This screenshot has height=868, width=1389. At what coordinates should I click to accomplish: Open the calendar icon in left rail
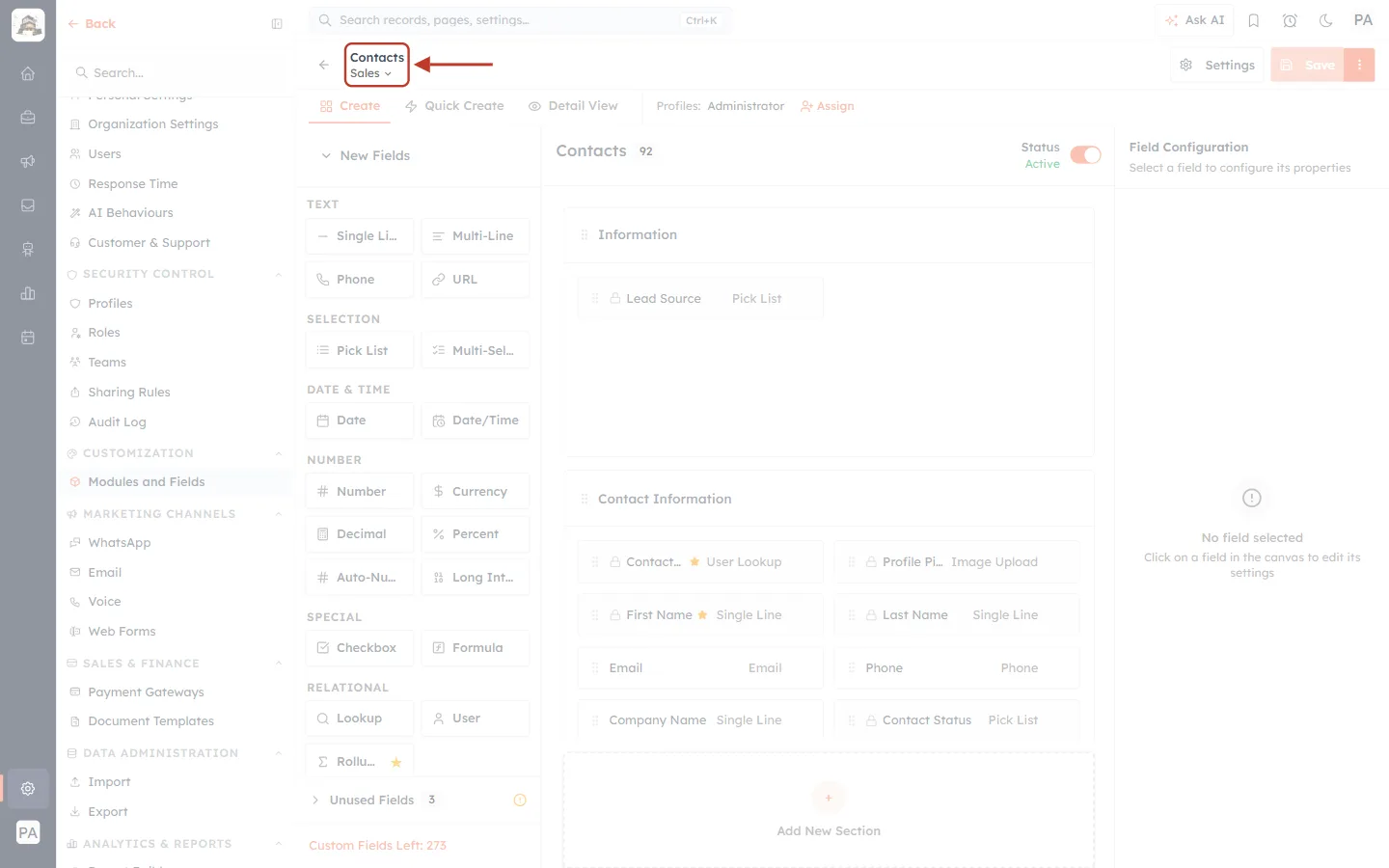(28, 338)
